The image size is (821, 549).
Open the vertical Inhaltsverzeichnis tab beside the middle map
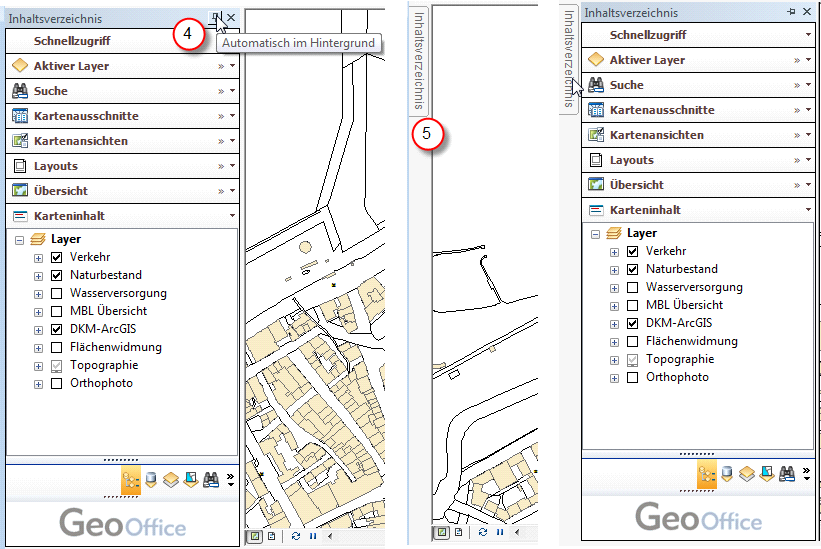(420, 60)
